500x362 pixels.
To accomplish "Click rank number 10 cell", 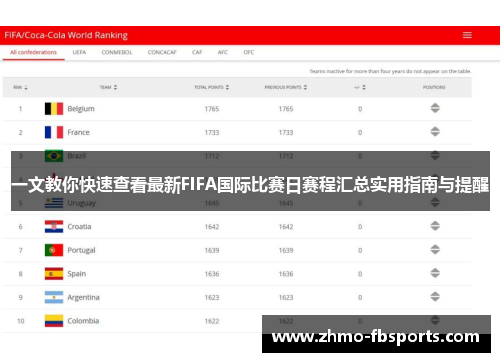I will point(21,321).
